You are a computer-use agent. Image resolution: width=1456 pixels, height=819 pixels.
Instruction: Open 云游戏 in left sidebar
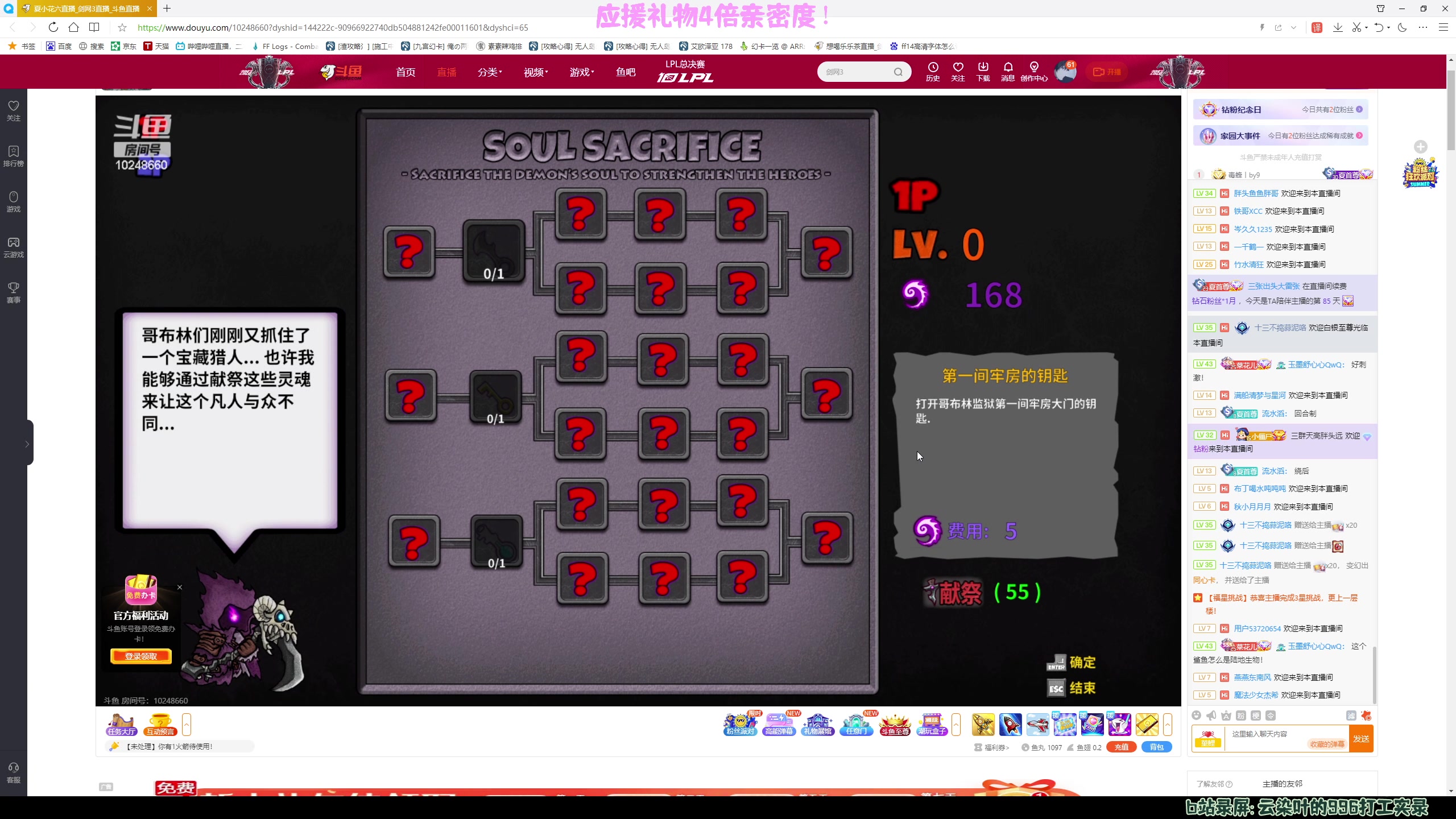click(x=14, y=247)
